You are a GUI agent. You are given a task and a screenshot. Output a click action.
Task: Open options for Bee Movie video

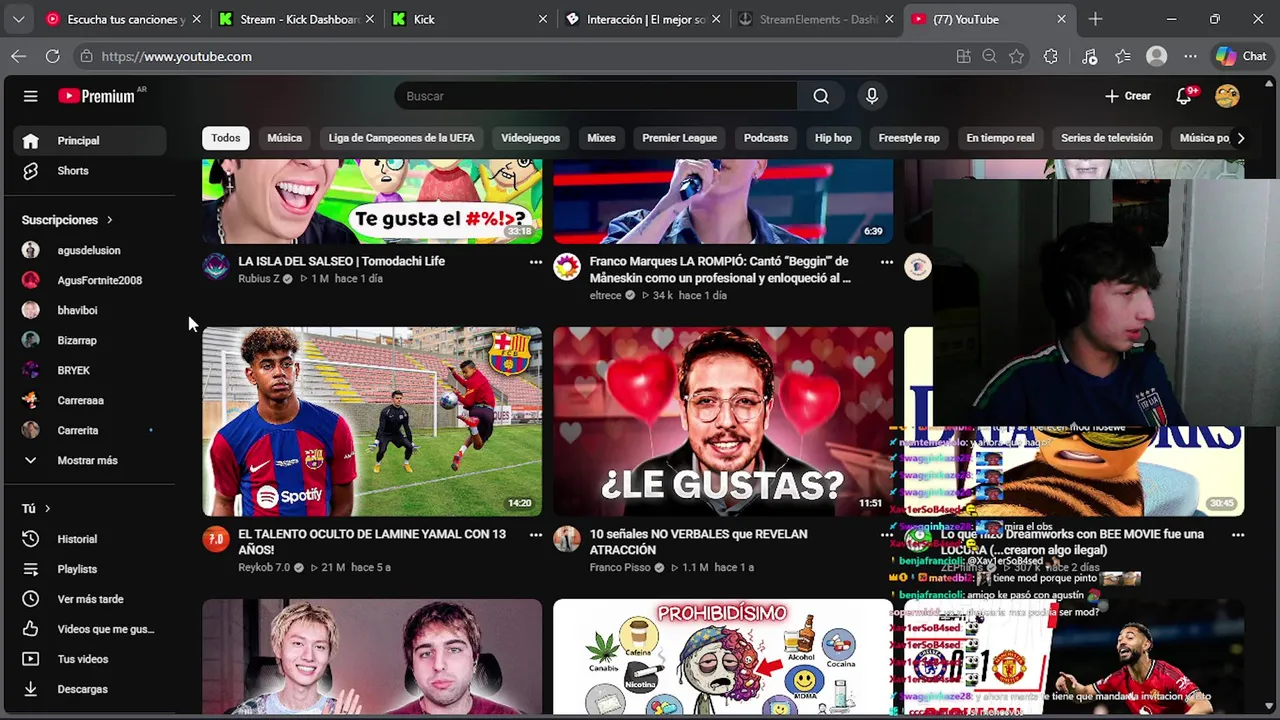point(1238,535)
